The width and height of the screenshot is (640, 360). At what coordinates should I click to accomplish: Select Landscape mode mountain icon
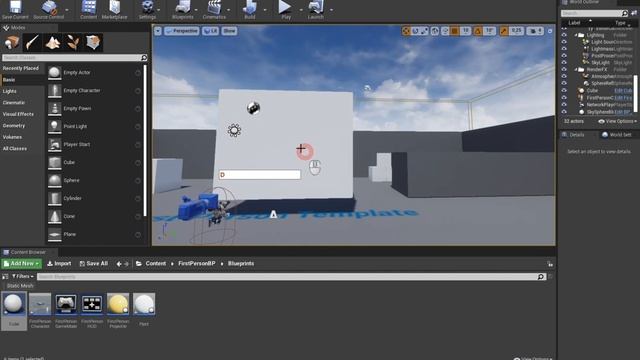click(x=53, y=42)
